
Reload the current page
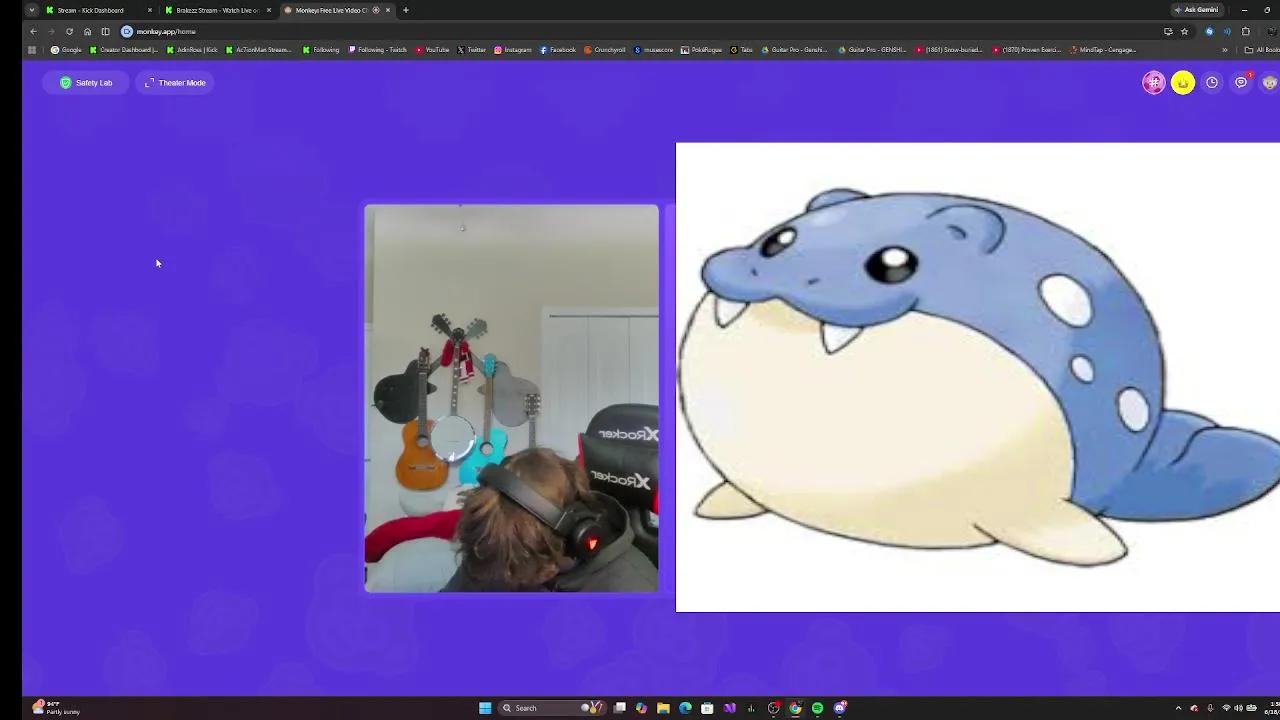69,31
